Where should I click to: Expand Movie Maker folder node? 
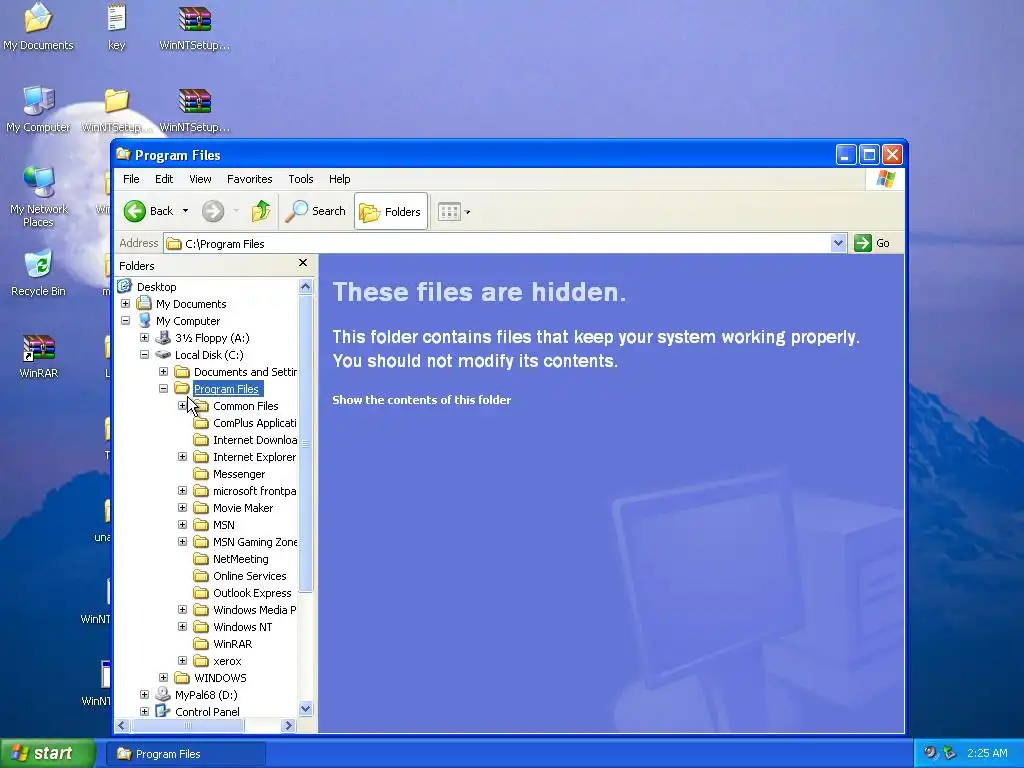182,507
